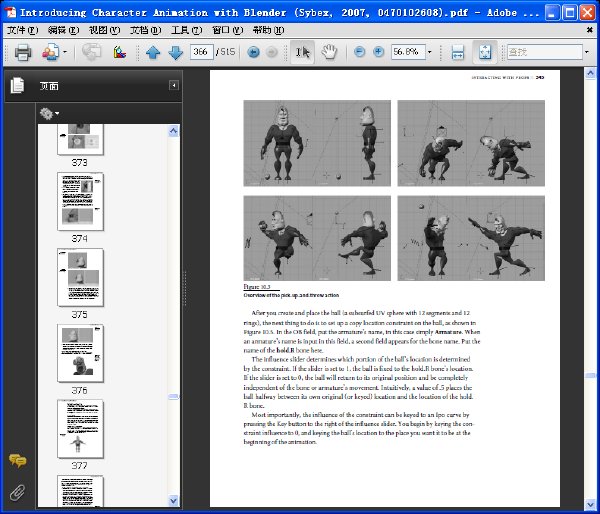Open the zoom level dropdown arrow
The width and height of the screenshot is (600, 514).
tap(430, 52)
